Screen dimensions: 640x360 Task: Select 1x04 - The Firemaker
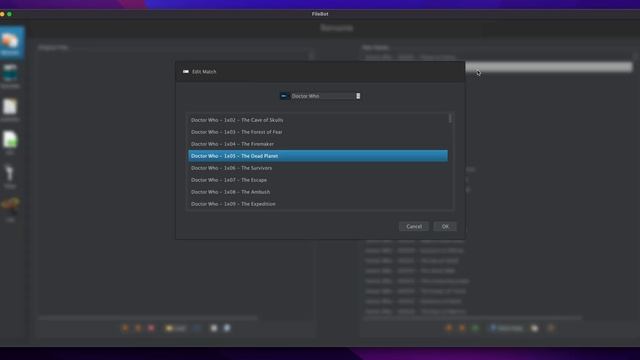click(318, 144)
